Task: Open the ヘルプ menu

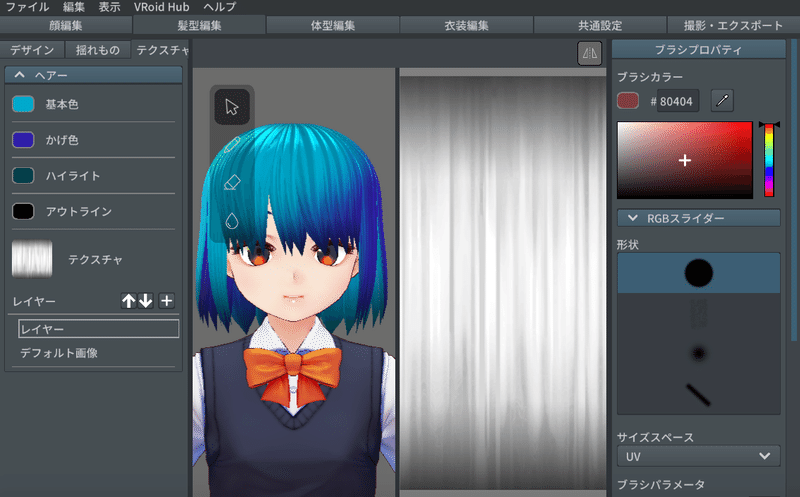Action: (219, 7)
